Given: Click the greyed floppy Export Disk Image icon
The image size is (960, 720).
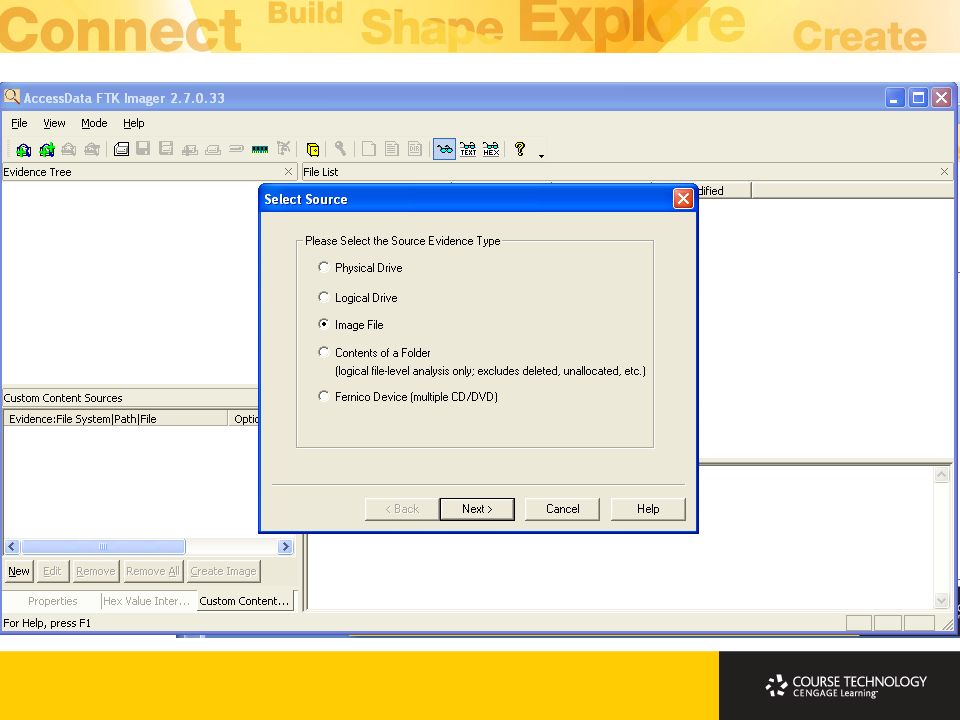Looking at the screenshot, I should click(143, 149).
